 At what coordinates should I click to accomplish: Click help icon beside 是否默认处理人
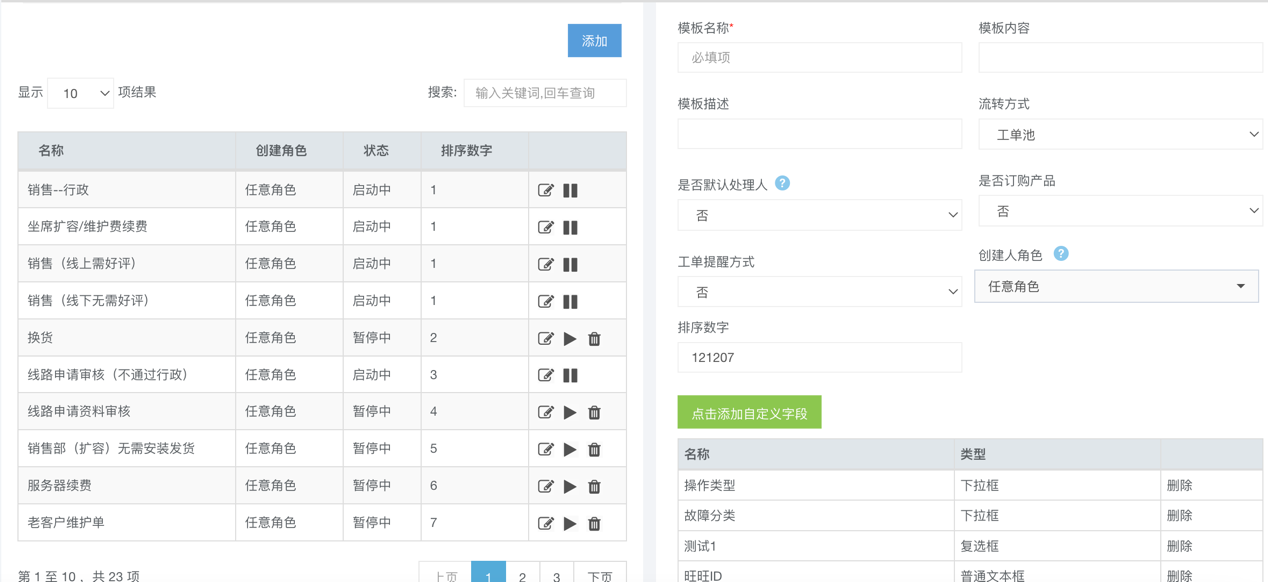782,183
